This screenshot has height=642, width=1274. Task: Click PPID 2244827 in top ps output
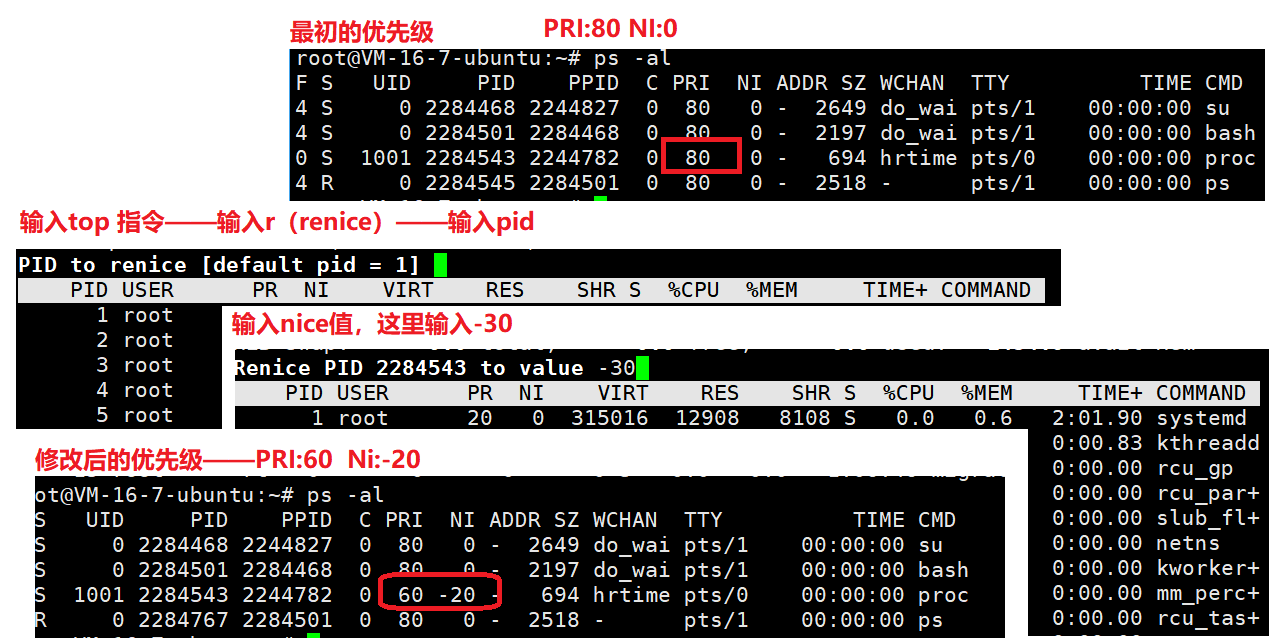[574, 108]
